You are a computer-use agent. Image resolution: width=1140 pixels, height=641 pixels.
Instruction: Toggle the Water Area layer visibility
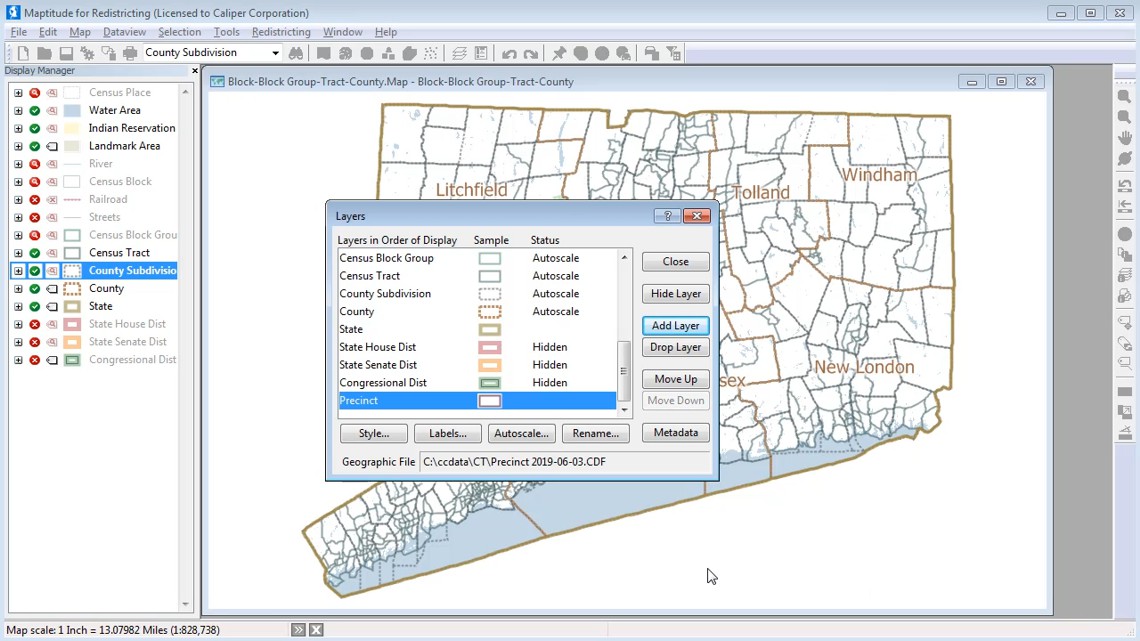tap(34, 110)
